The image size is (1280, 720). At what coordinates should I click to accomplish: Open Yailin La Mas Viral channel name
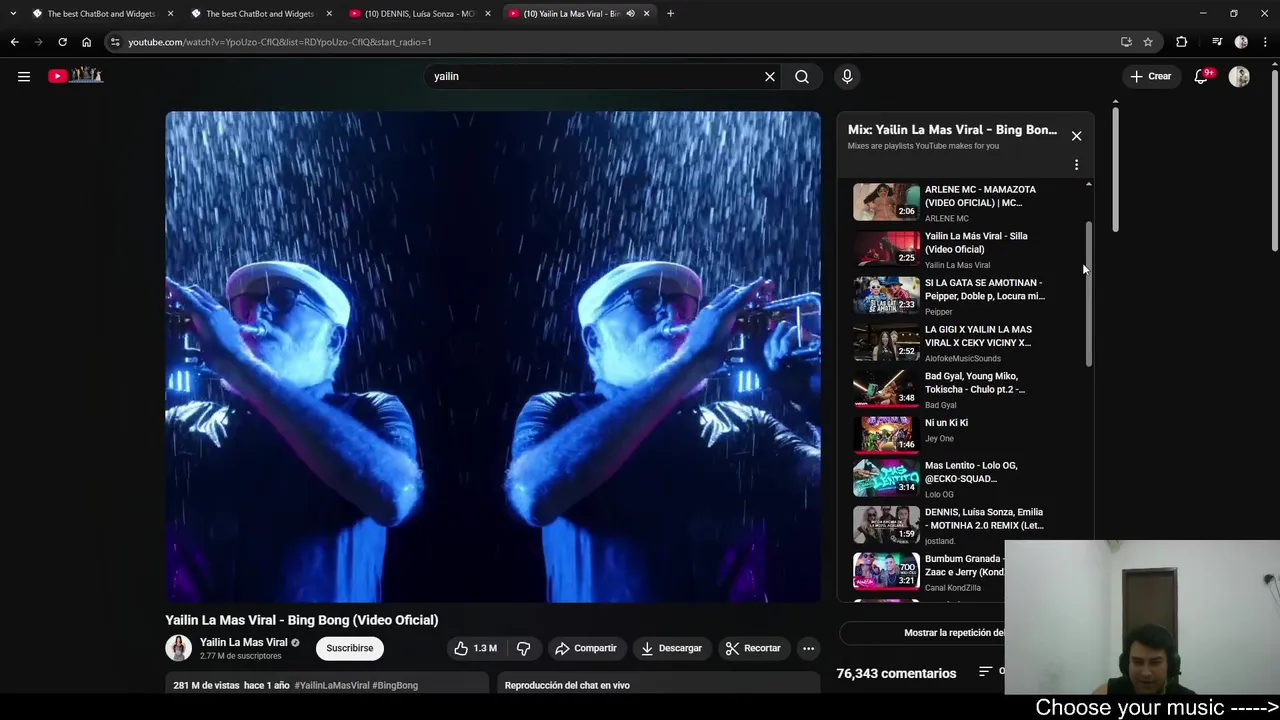tap(243, 642)
